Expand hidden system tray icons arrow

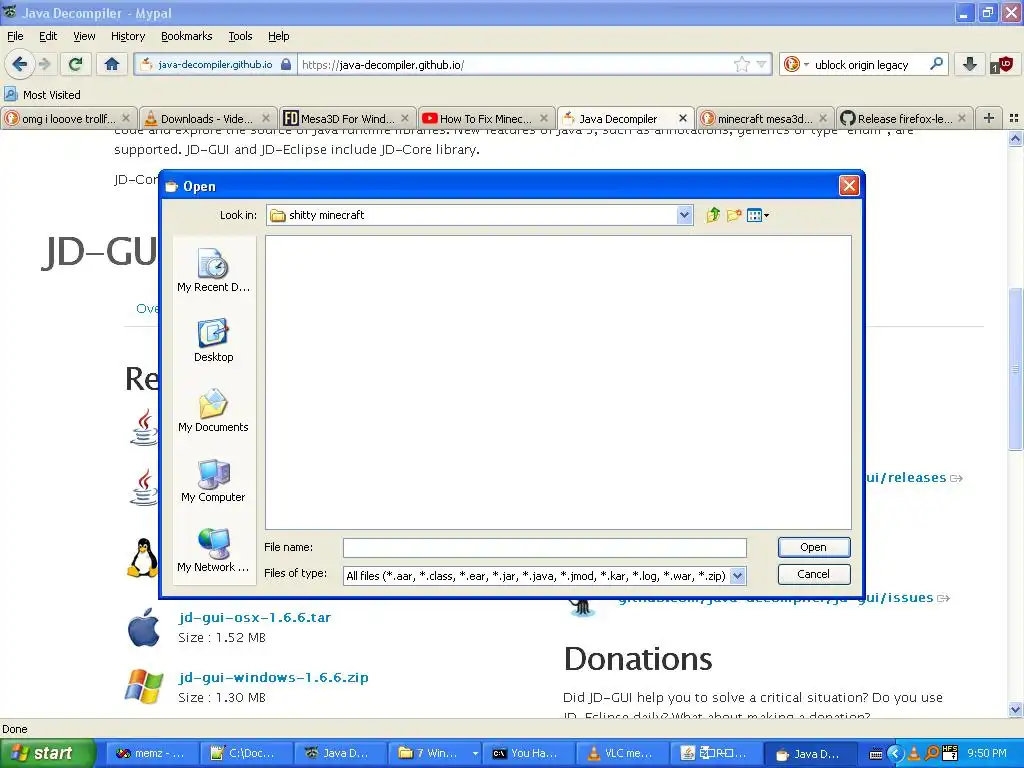pyautogui.click(x=895, y=754)
